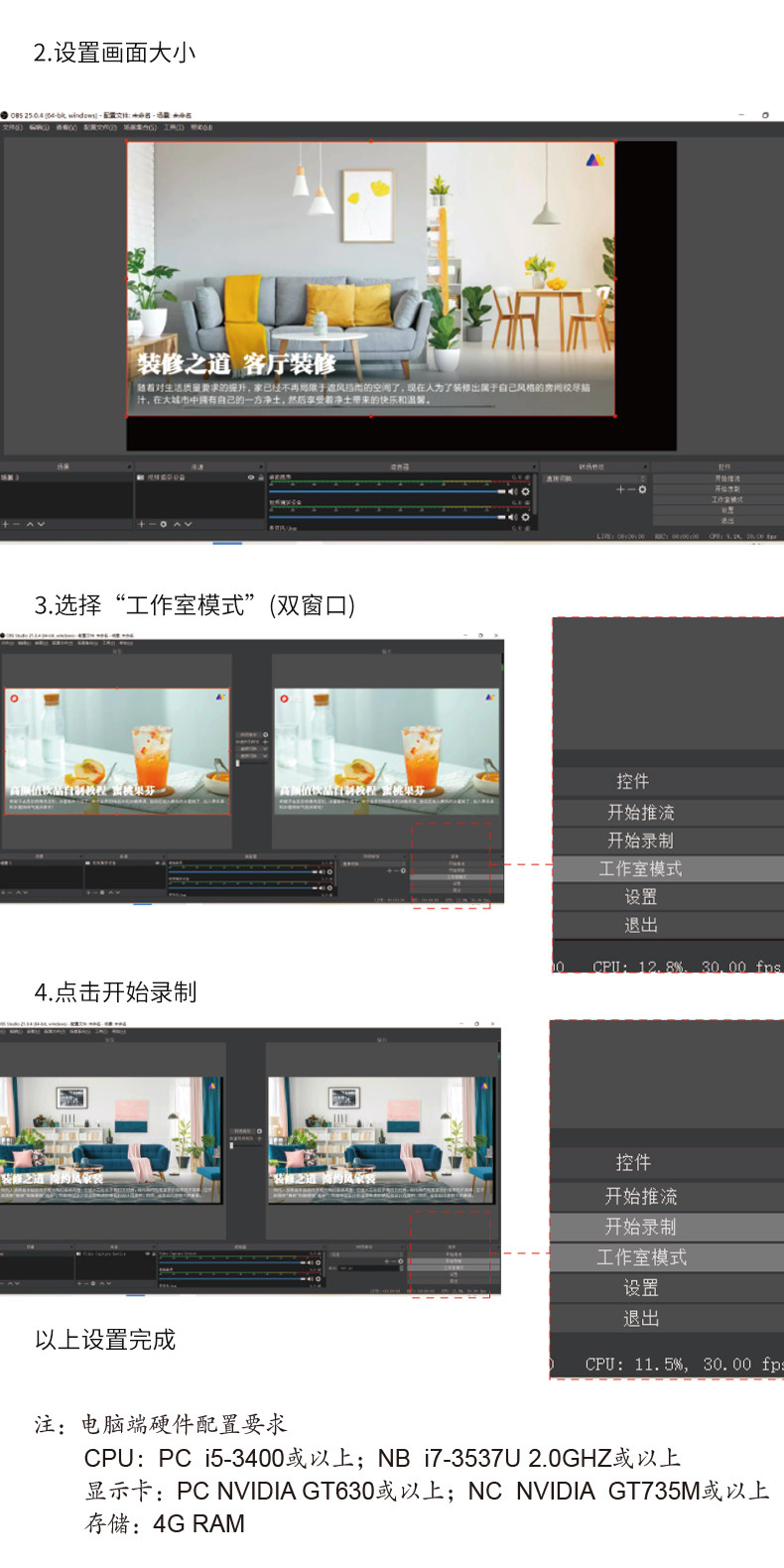The height and width of the screenshot is (1568, 784).
Task: Open the gear settings for the first (top) mixer audio track in step 2
Action: 525,491
